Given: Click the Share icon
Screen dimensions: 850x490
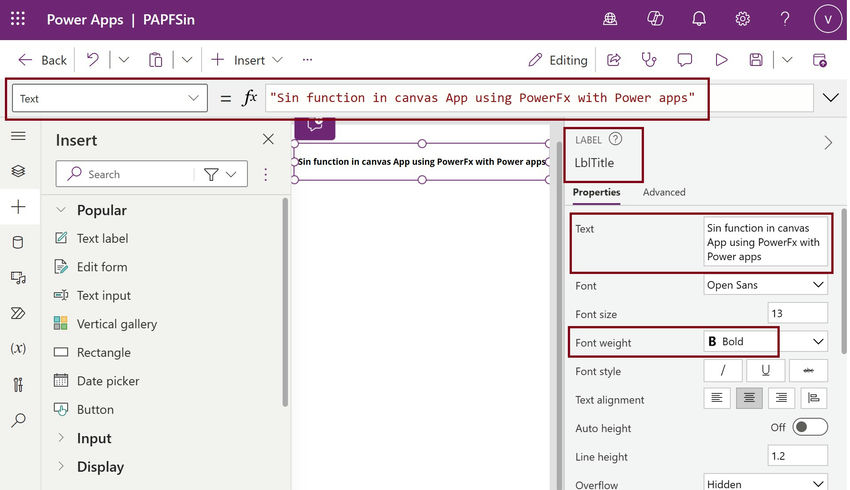Looking at the screenshot, I should (x=614, y=60).
